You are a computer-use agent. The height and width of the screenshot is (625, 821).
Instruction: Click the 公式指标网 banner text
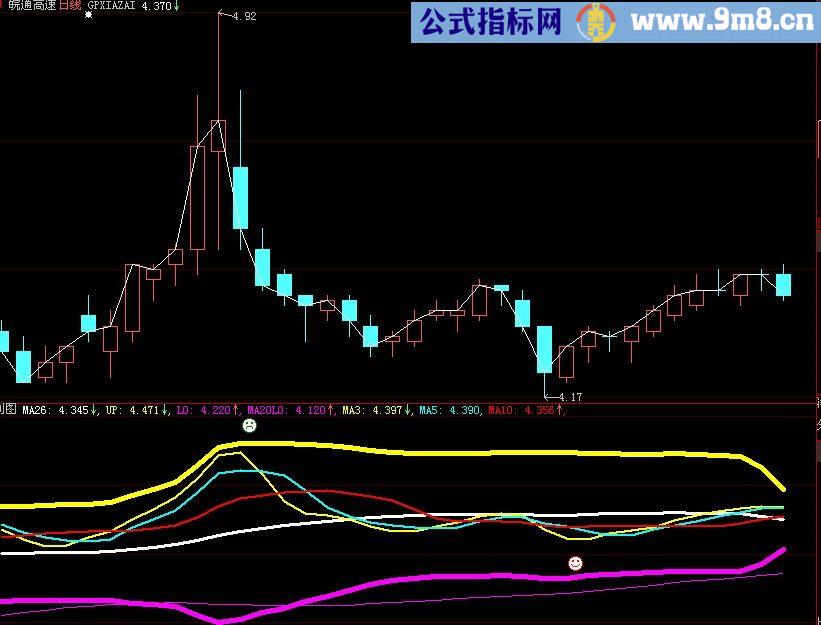[x=490, y=20]
